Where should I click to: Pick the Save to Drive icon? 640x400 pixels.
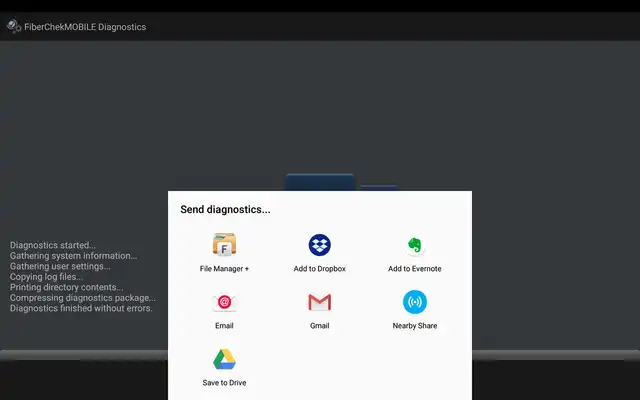[x=224, y=359]
